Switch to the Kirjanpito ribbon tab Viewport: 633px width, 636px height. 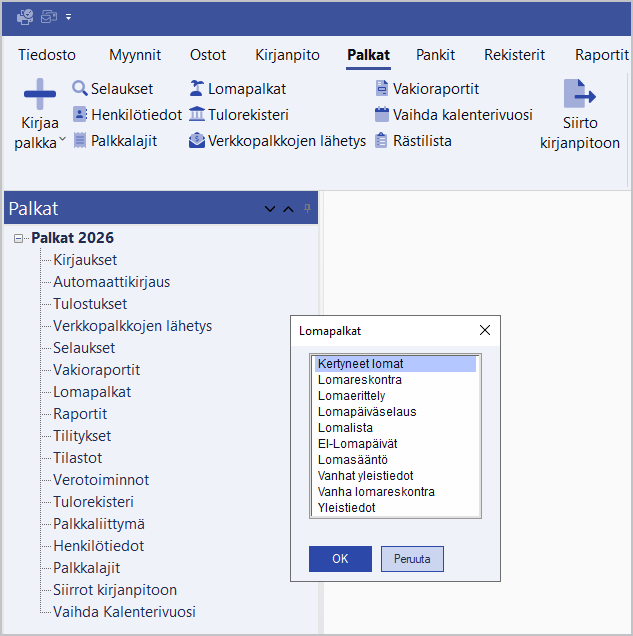(x=286, y=55)
